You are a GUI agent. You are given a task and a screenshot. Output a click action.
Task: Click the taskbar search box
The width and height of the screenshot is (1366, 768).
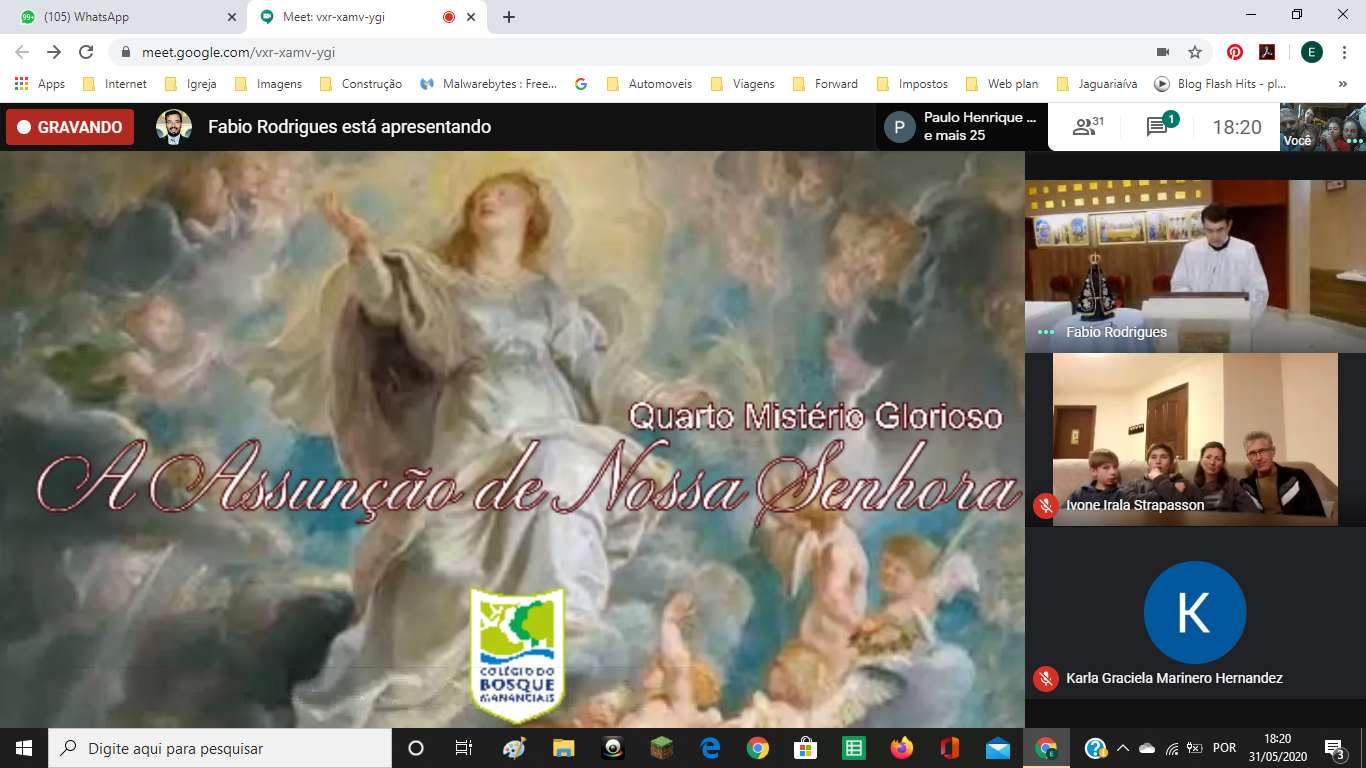pos(220,748)
